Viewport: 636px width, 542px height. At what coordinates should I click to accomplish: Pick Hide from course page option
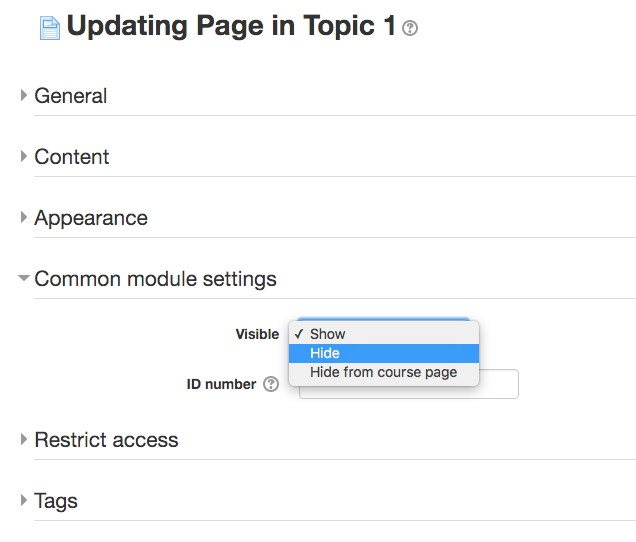[384, 372]
